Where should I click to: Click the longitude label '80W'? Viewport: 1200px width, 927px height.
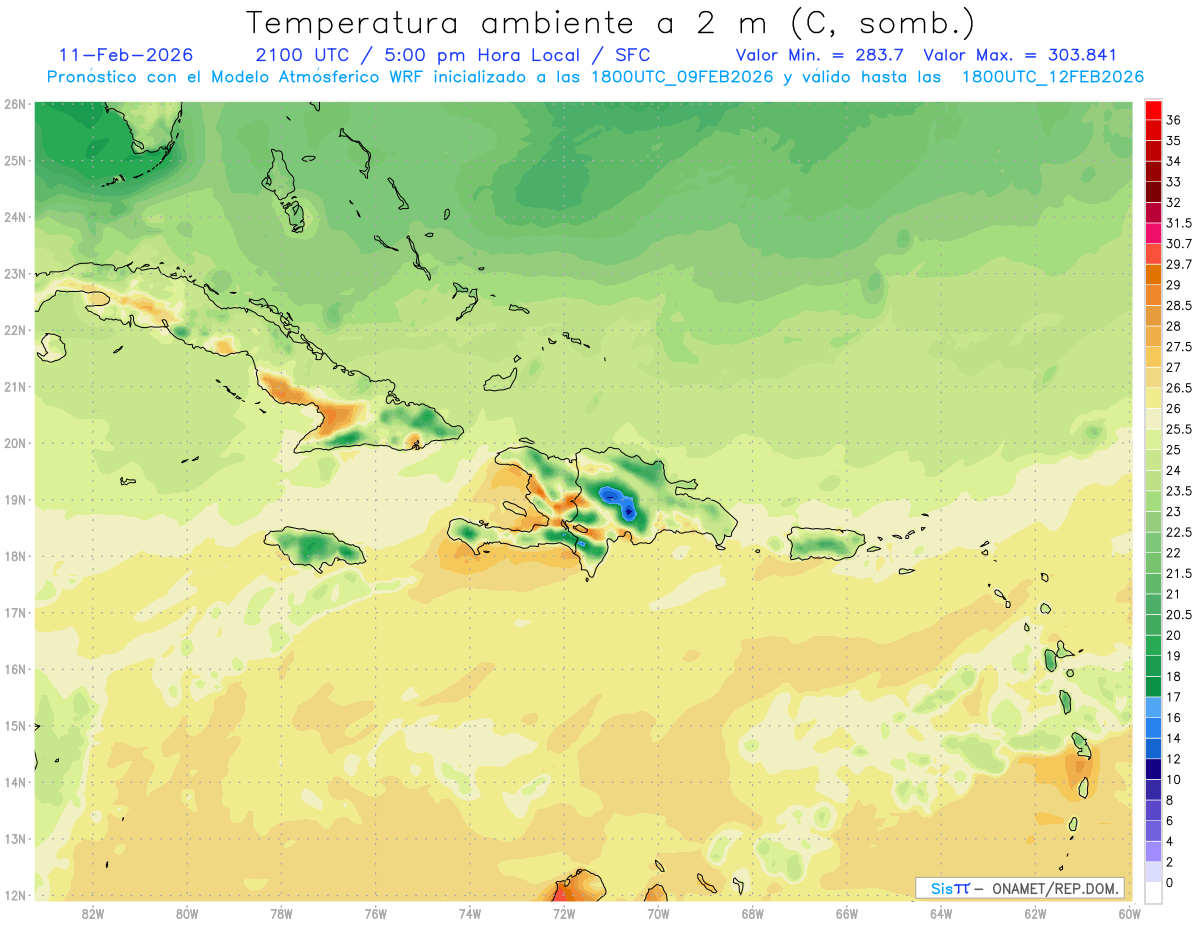tap(187, 913)
